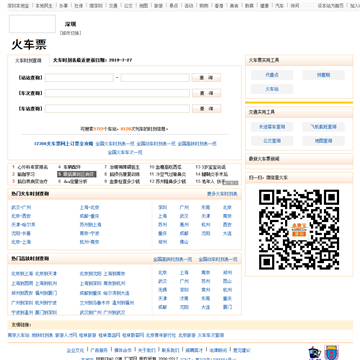The width and height of the screenshot is (360, 360).
Task: Open the 火车车次查询 friend link
Action: (211, 335)
